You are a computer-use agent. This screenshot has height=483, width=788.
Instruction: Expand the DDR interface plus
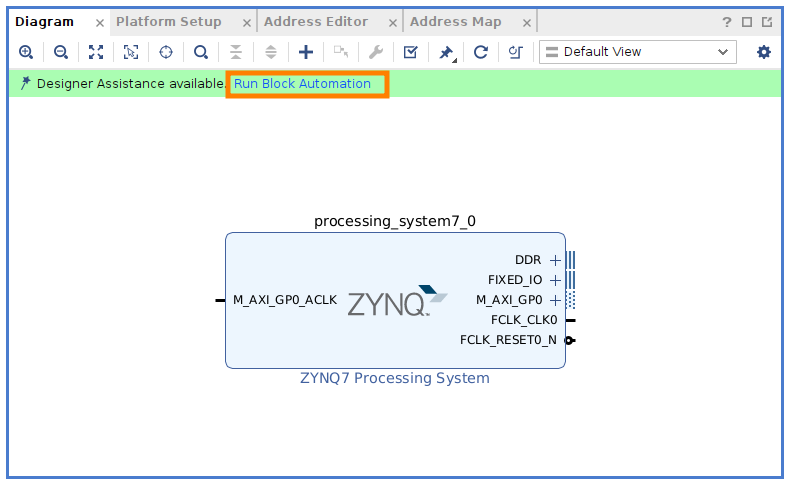[555, 260]
